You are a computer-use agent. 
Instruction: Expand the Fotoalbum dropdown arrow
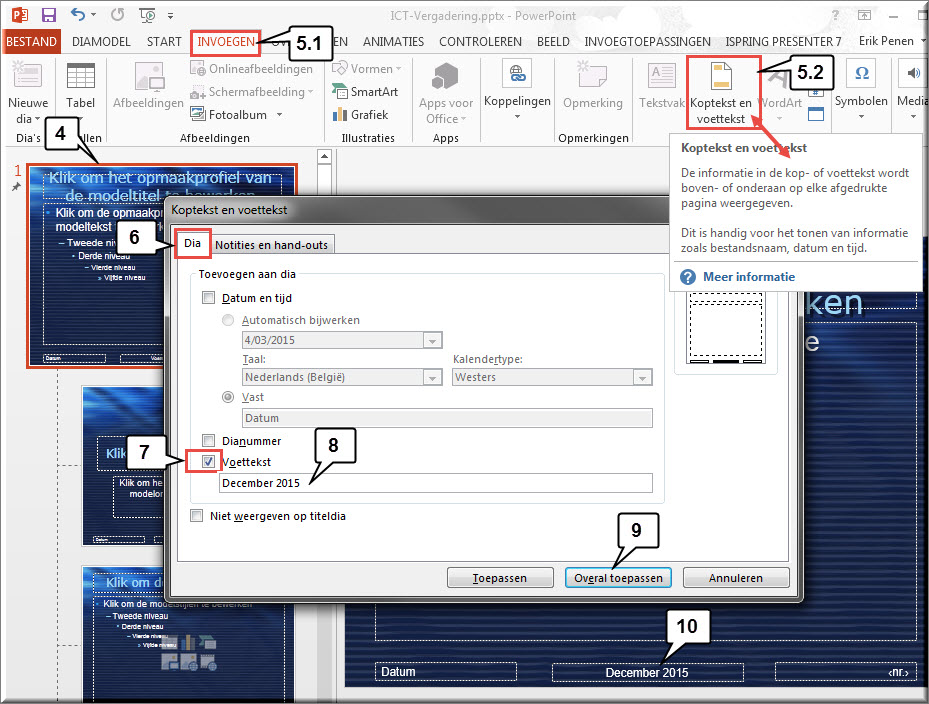[279, 114]
